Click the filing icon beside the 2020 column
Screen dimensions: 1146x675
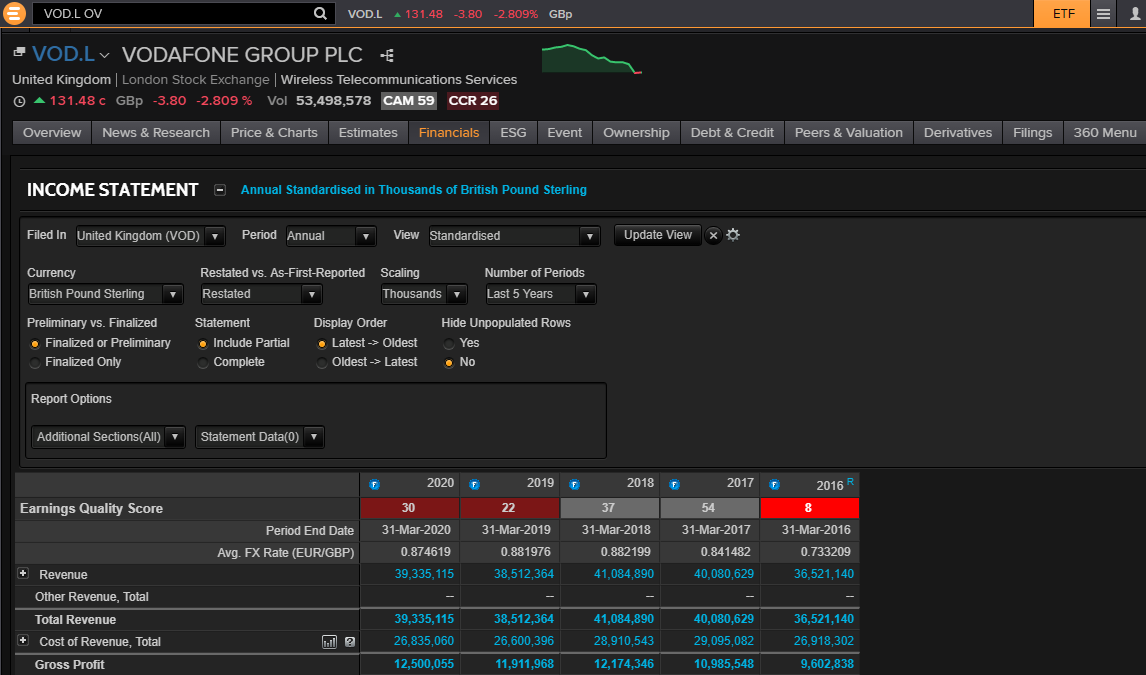pos(375,484)
